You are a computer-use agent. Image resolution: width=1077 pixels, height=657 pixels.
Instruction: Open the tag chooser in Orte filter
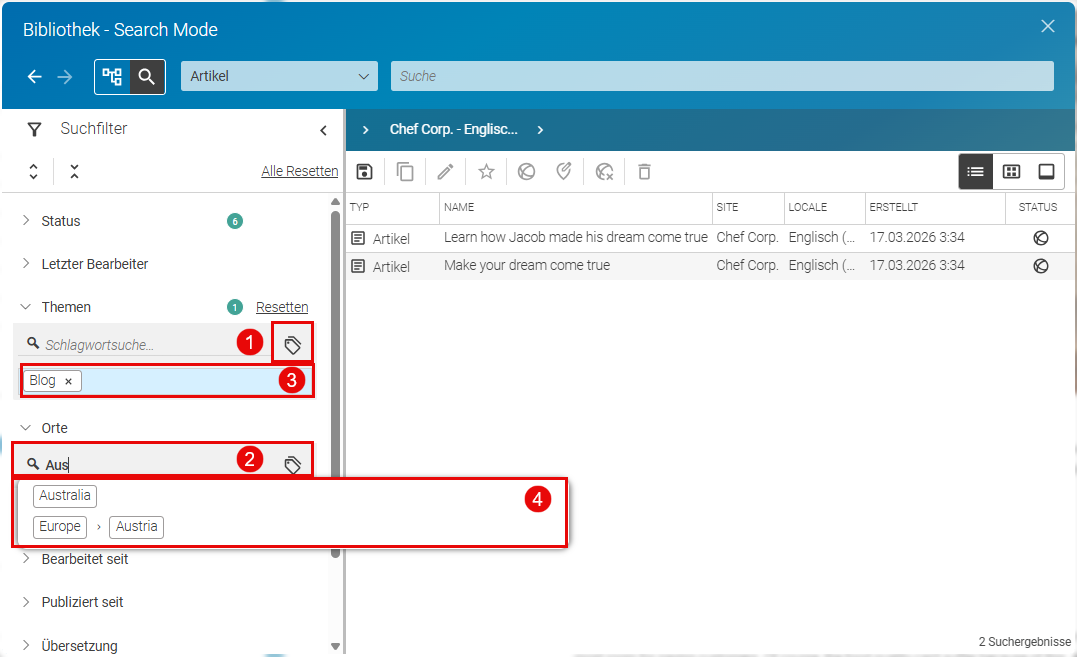tap(293, 465)
